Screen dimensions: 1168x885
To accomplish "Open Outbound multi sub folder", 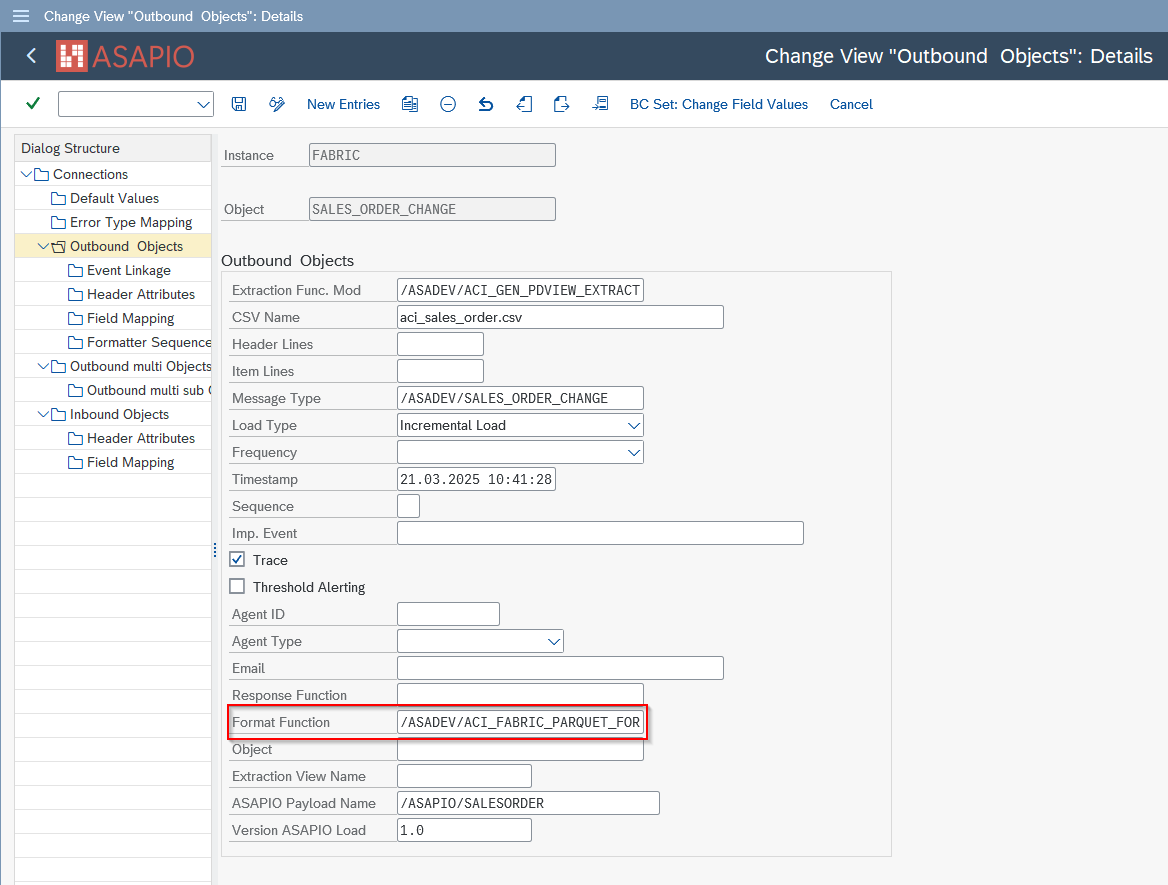I will (139, 390).
